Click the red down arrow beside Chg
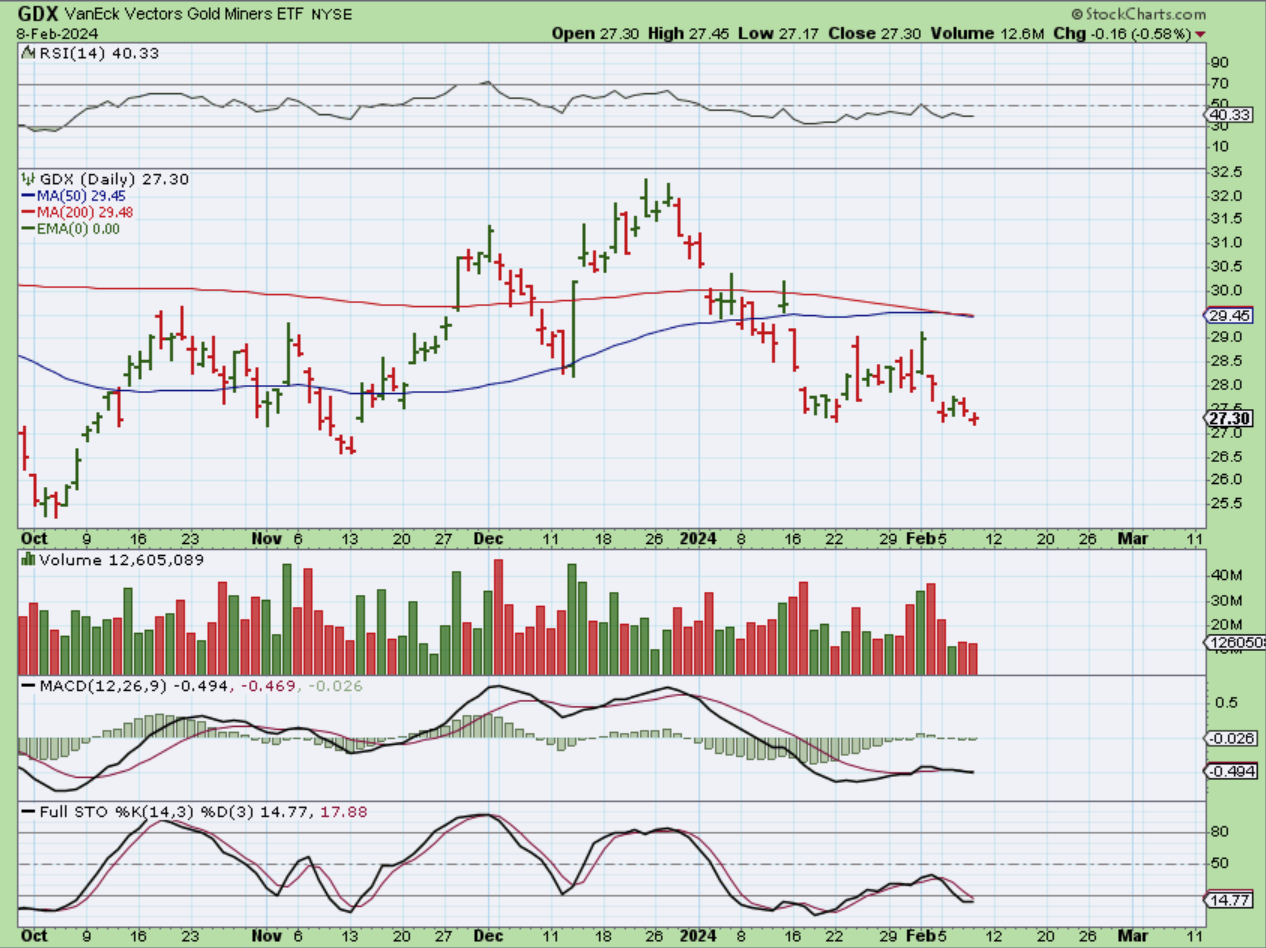Viewport: 1266px width, 948px height. 1200,34
